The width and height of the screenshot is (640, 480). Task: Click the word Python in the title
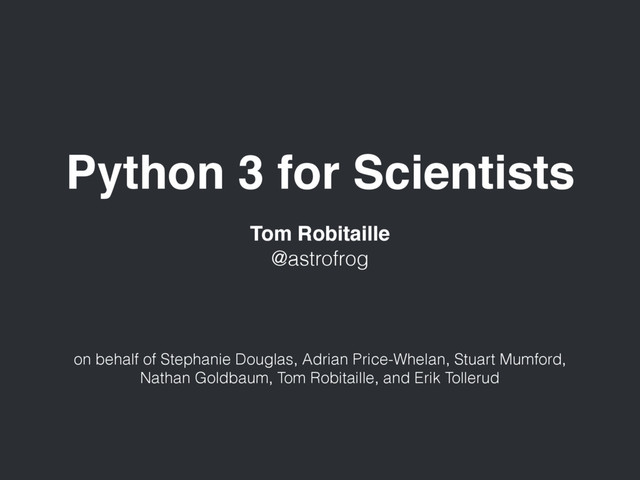click(145, 174)
